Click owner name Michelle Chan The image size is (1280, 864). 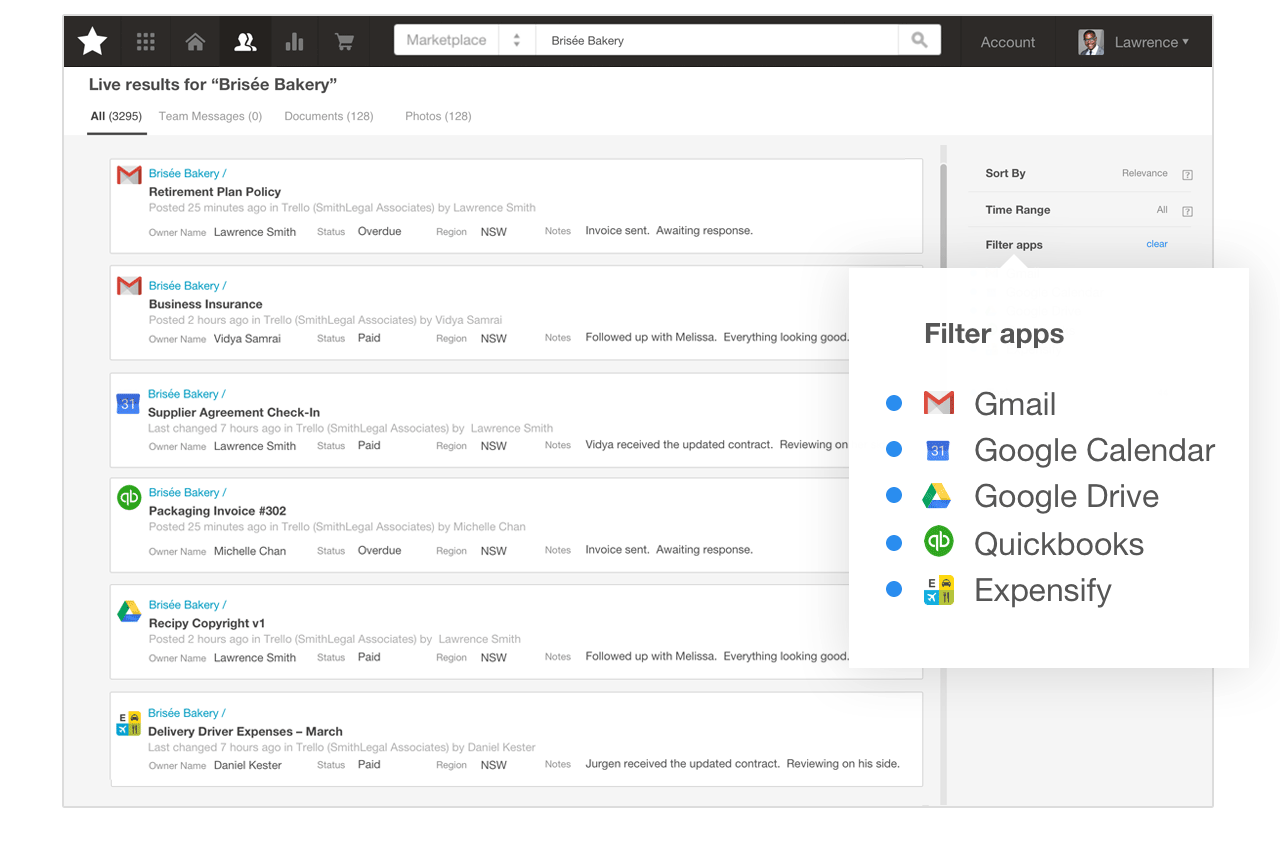click(250, 551)
